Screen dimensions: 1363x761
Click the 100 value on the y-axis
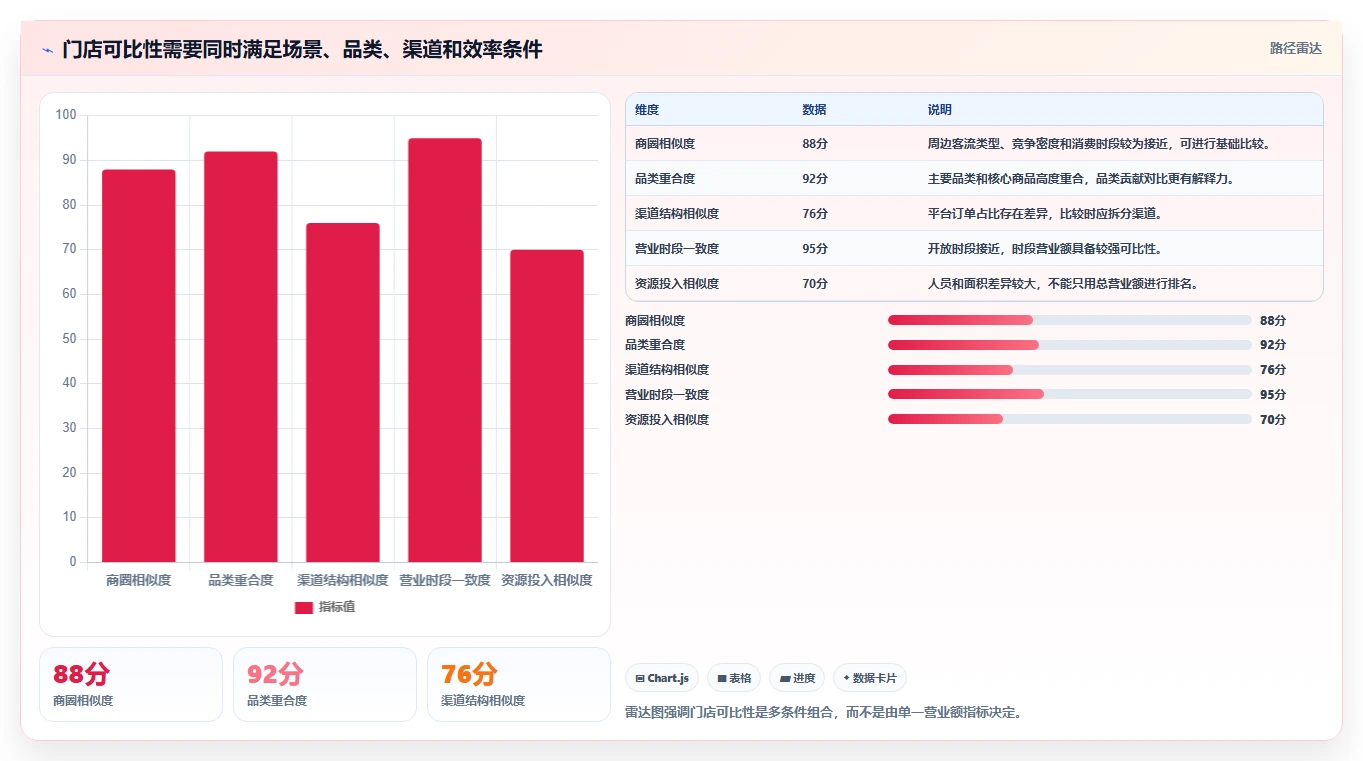click(66, 115)
